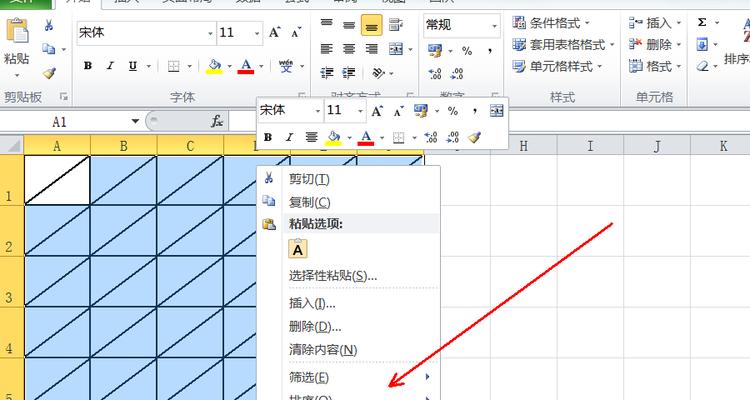Click the Clear eraser icon in editing group
The width and height of the screenshot is (750, 400).
click(702, 66)
